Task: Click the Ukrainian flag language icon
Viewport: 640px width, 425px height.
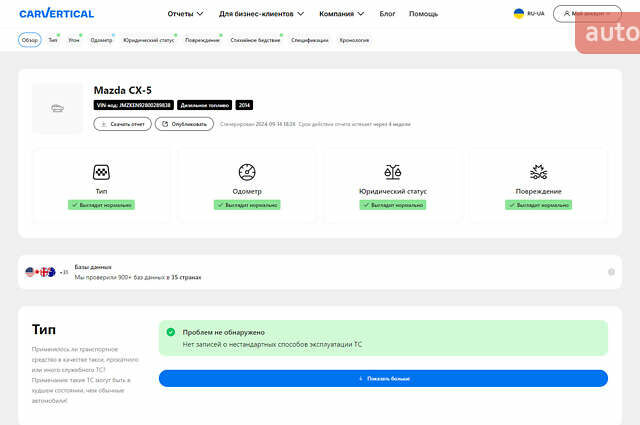Action: 518,13
